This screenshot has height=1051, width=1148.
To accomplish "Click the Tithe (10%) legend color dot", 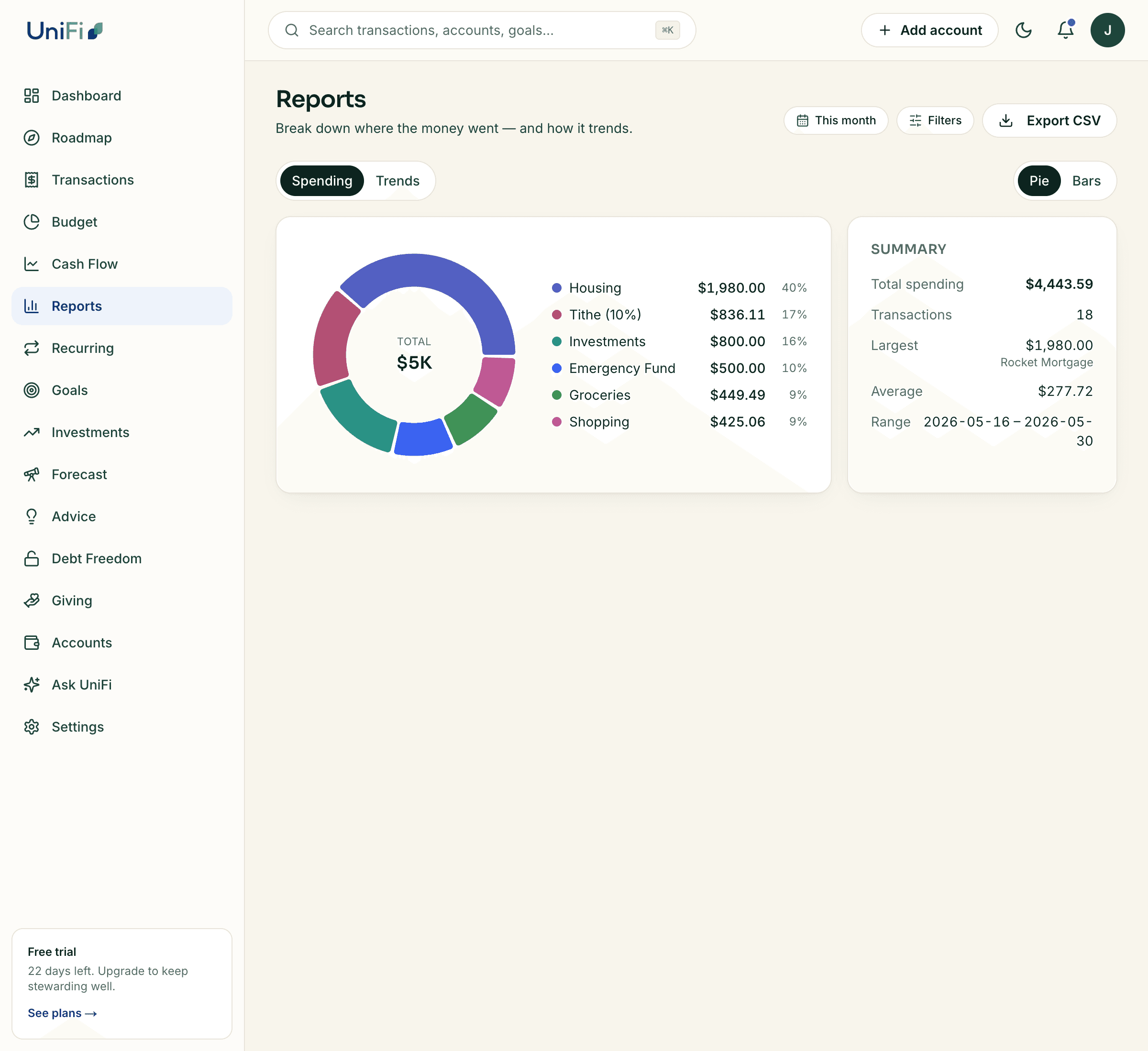I will tap(556, 315).
